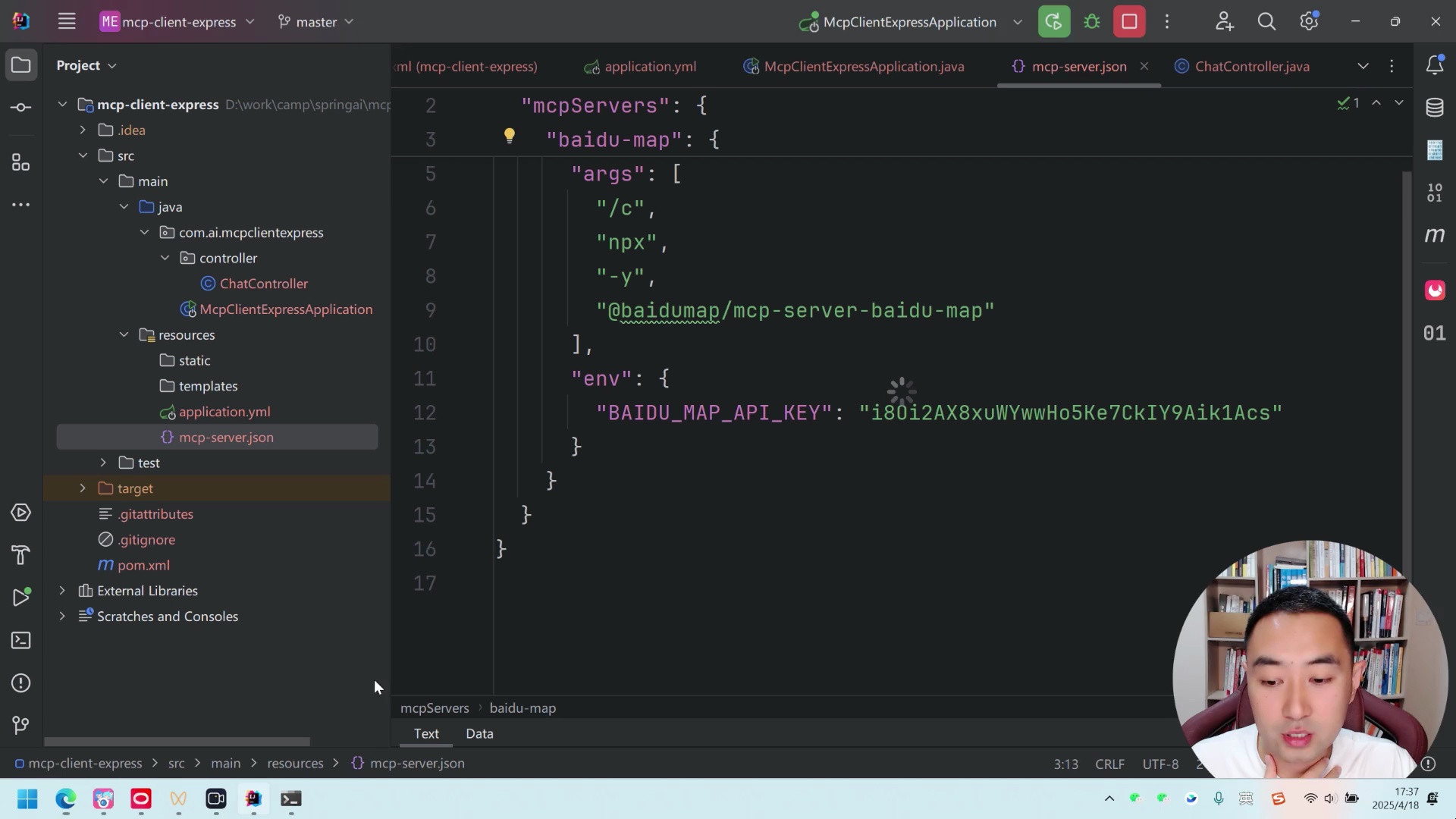The height and width of the screenshot is (819, 1456).
Task: Rerun the application with green button
Action: click(x=1054, y=22)
